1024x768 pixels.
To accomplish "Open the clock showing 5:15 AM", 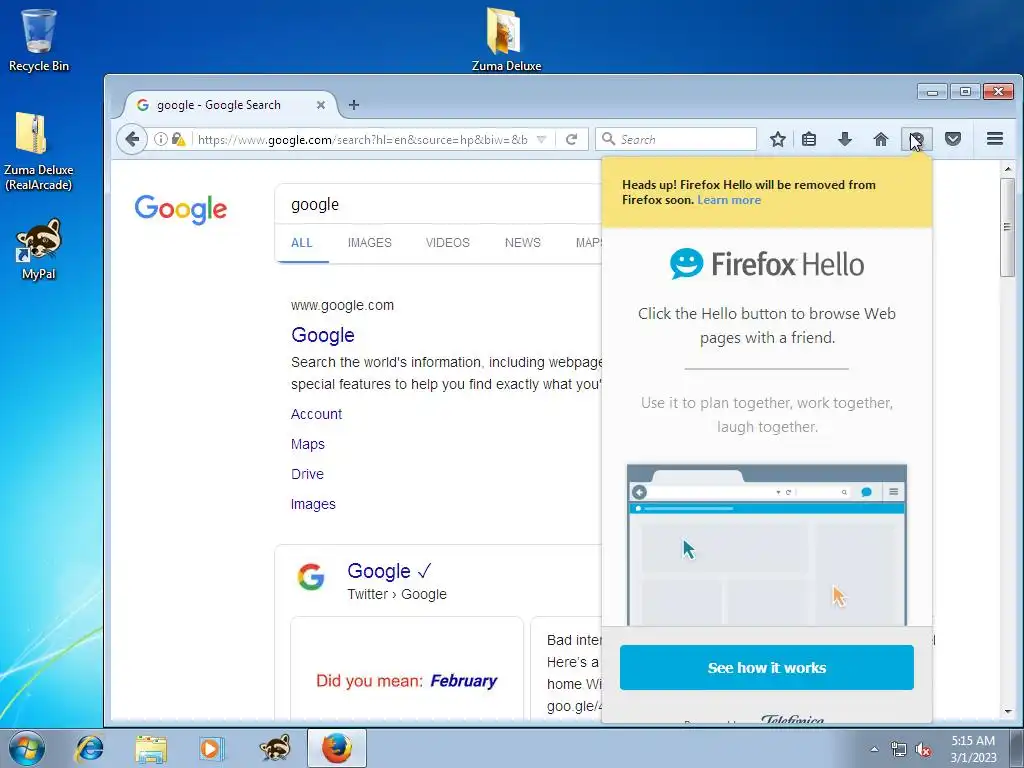I will click(x=973, y=749).
